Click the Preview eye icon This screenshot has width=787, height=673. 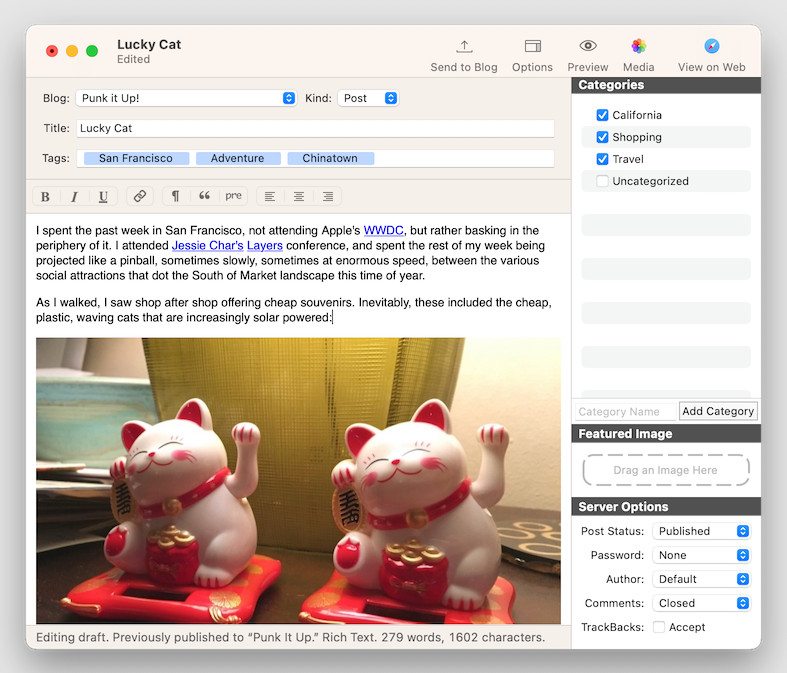pos(588,46)
